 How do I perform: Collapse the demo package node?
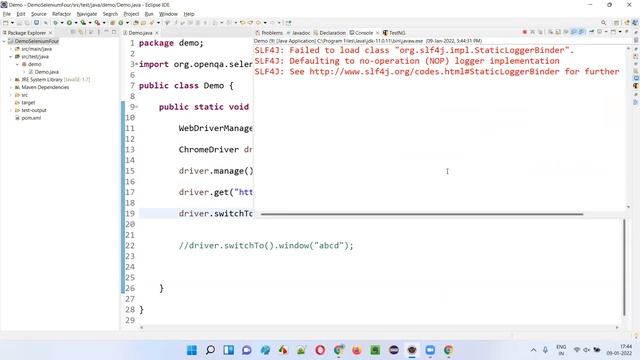click(x=18, y=64)
